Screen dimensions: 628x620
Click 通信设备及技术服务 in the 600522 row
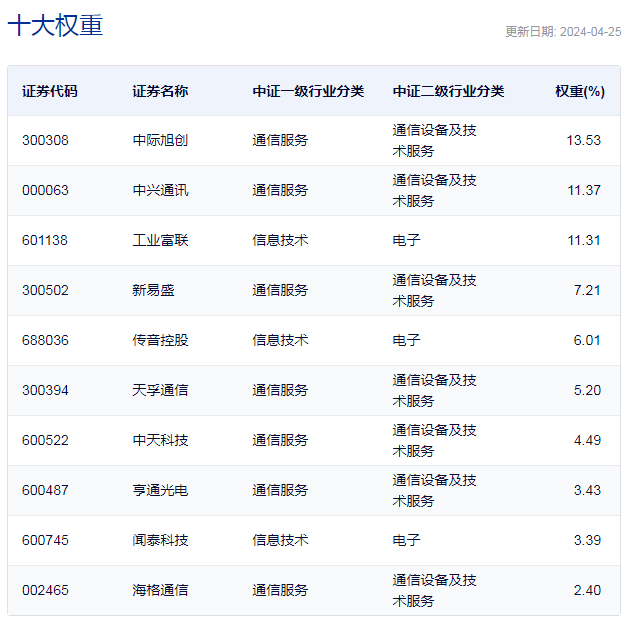(x=434, y=441)
